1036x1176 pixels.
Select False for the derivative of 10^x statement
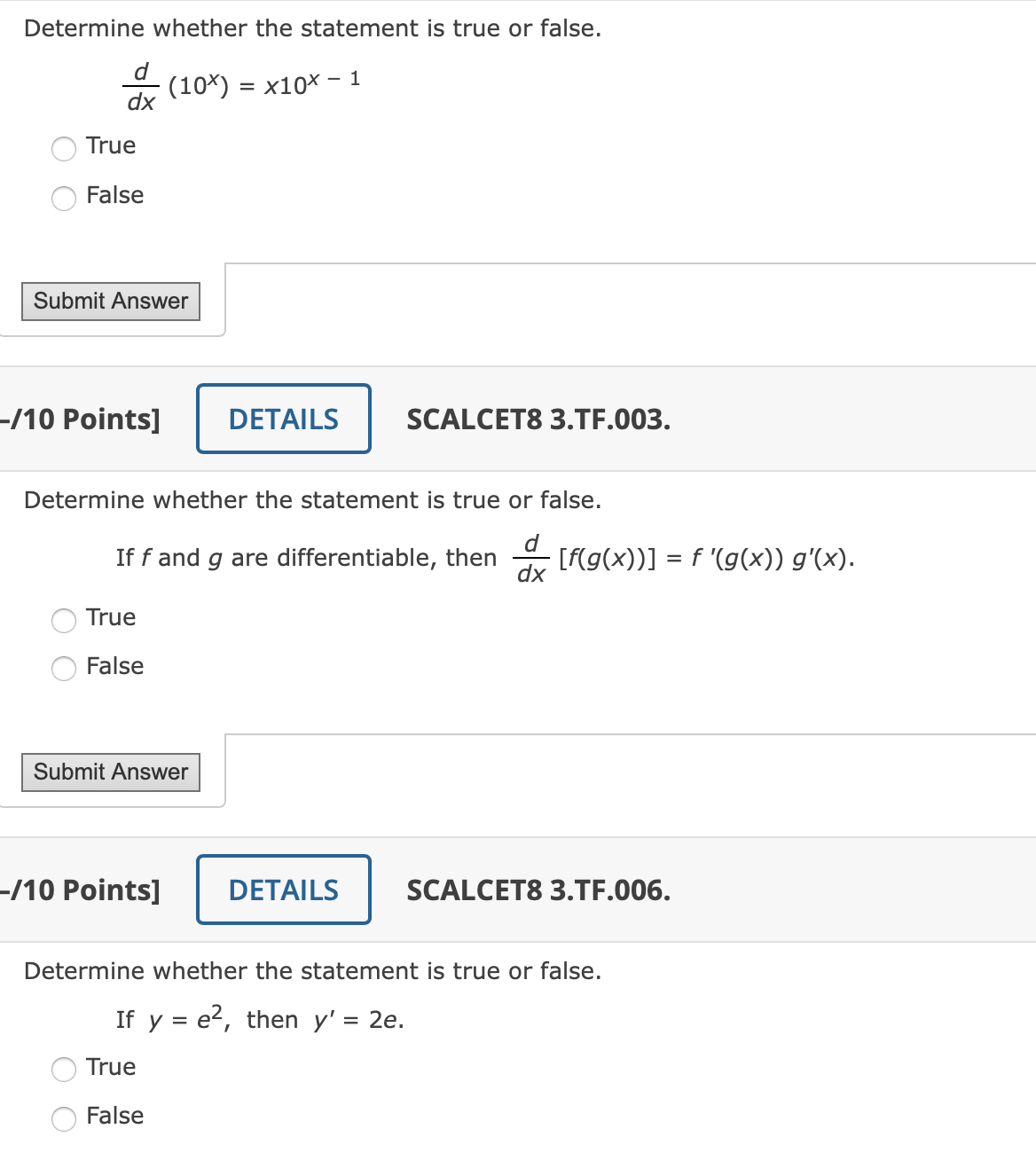point(63,199)
